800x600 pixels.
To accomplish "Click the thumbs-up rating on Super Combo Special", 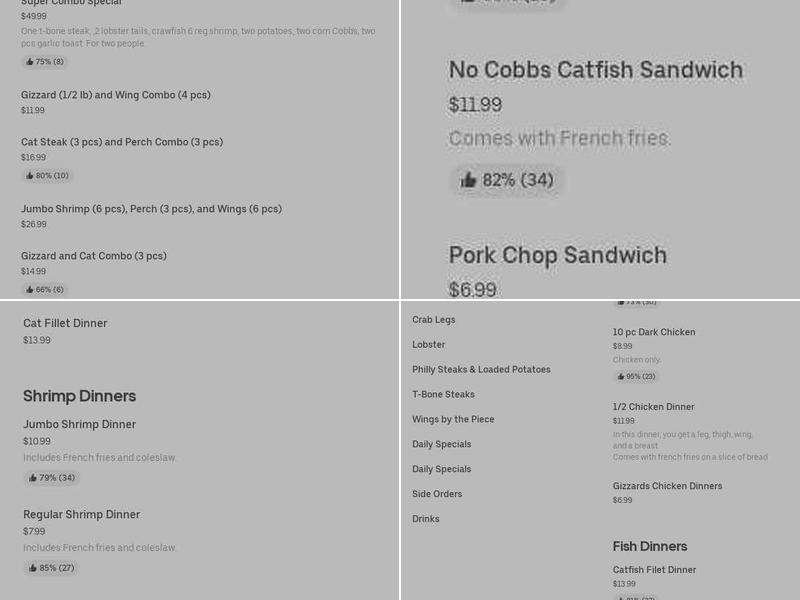I will click(43, 61).
